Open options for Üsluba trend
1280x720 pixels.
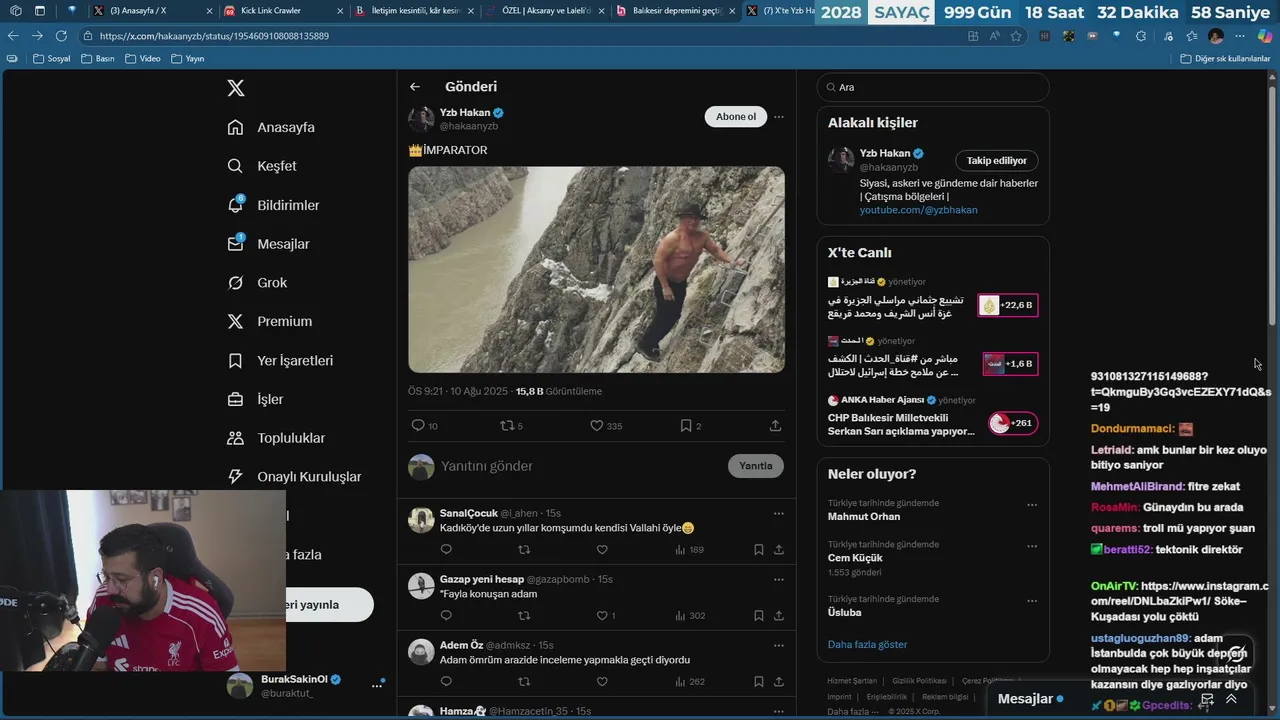pos(1032,601)
